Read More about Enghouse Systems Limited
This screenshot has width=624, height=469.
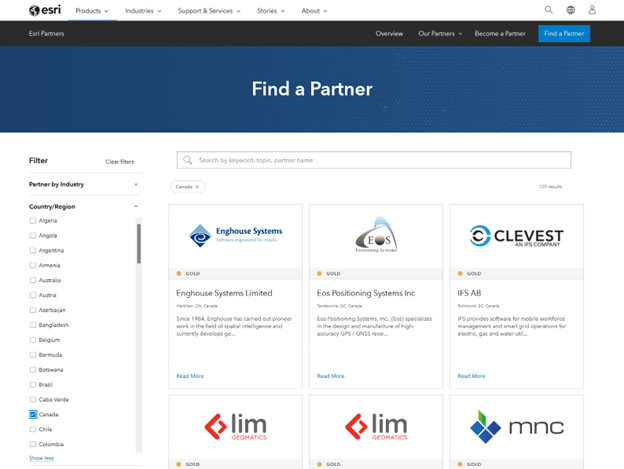(190, 376)
